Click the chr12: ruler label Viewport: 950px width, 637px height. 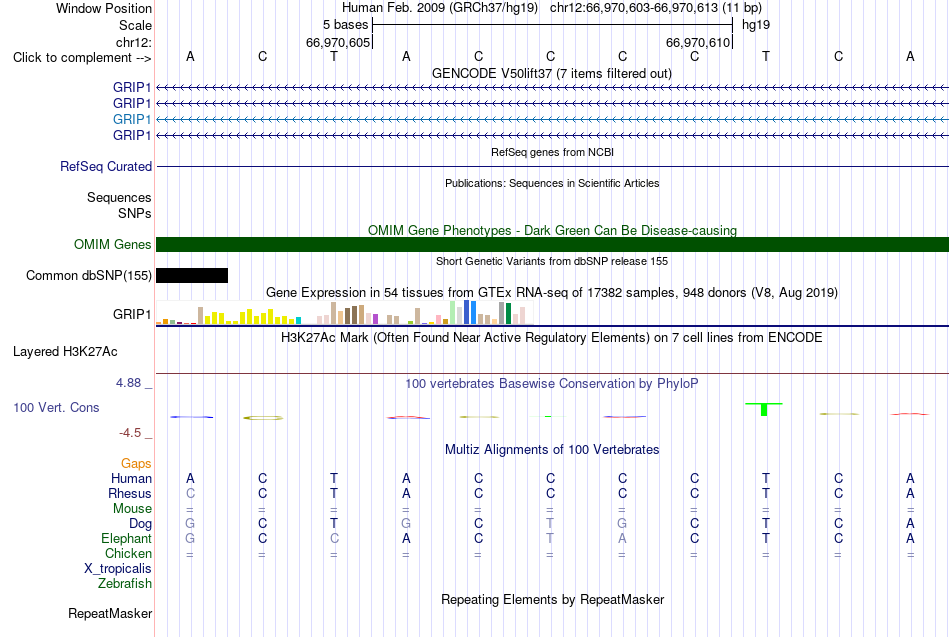click(134, 42)
